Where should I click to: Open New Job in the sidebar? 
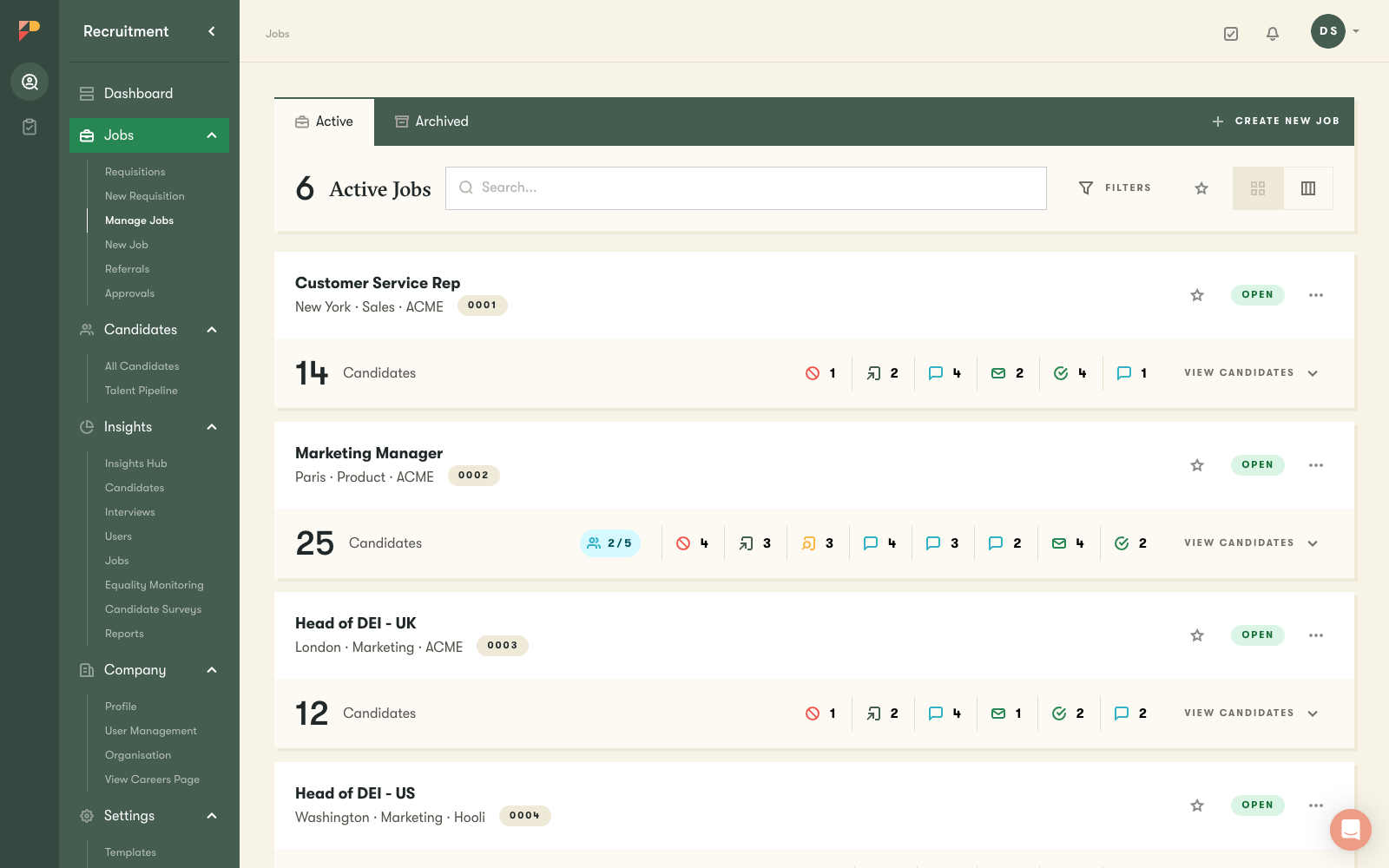click(126, 245)
